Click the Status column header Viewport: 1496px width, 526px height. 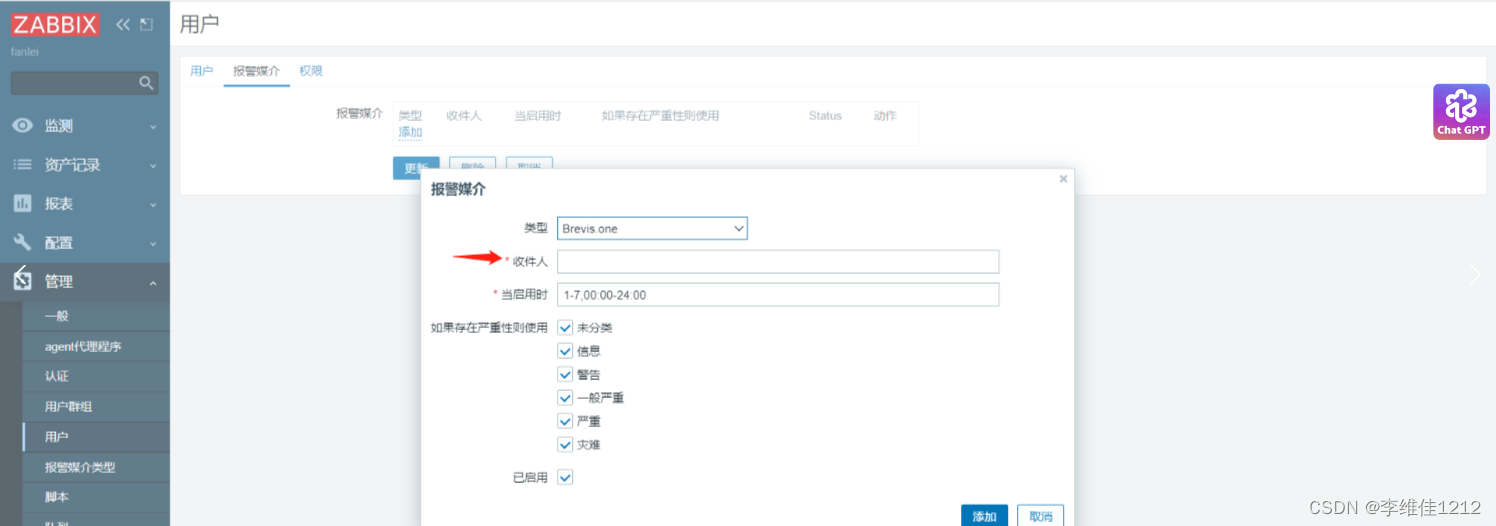pos(825,116)
